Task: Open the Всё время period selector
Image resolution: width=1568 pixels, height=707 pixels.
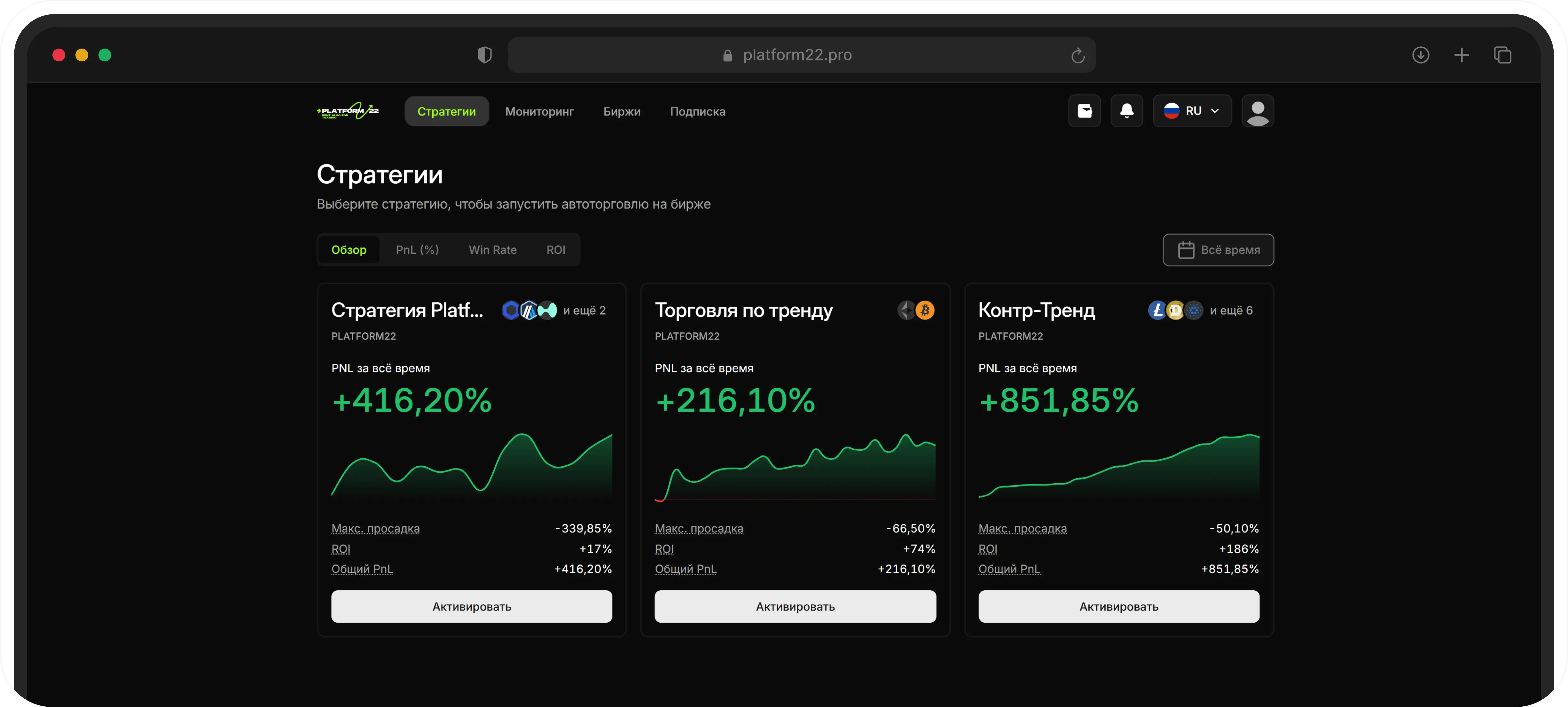Action: 1218,249
